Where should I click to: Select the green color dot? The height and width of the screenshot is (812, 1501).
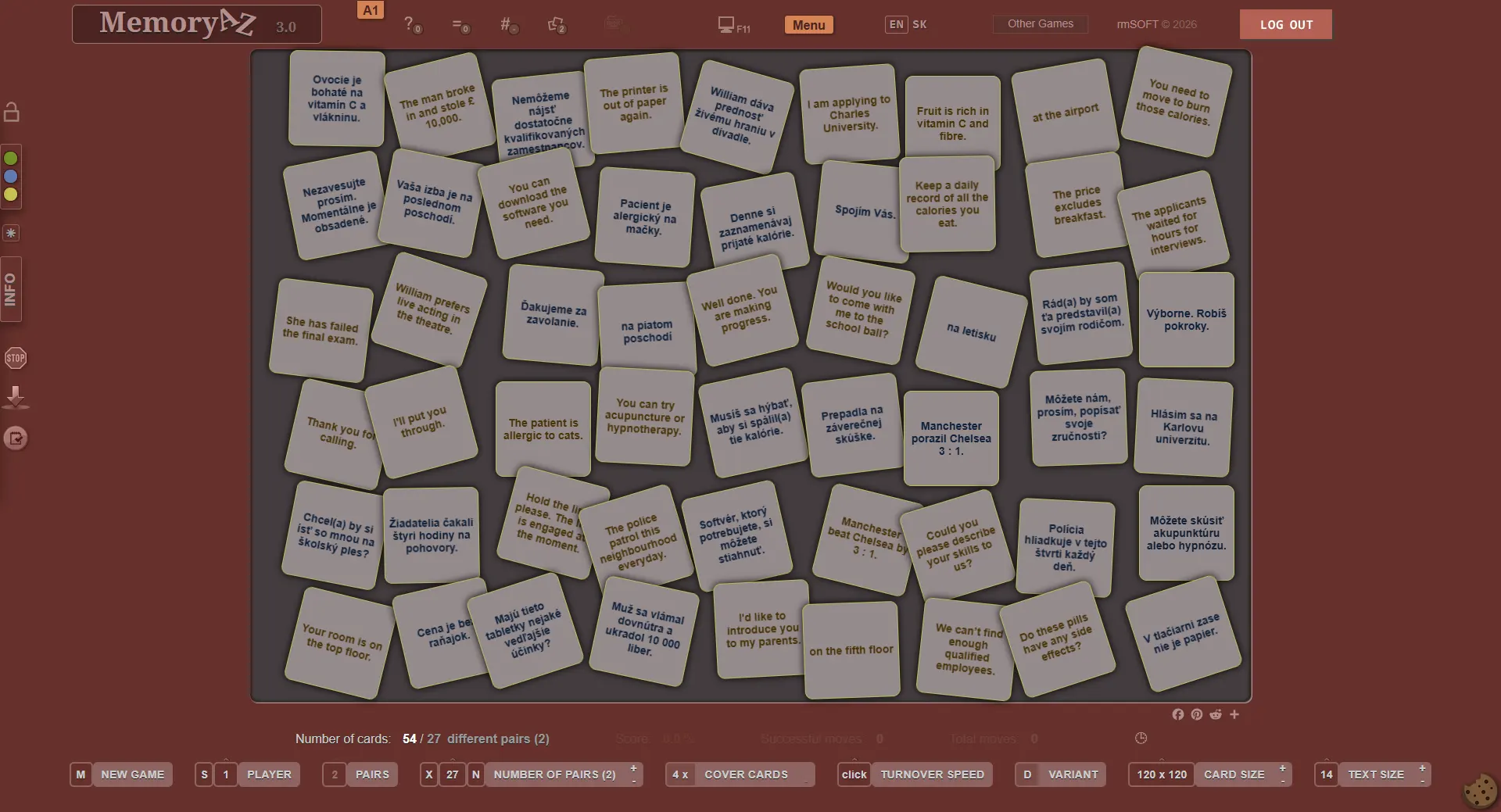11,159
